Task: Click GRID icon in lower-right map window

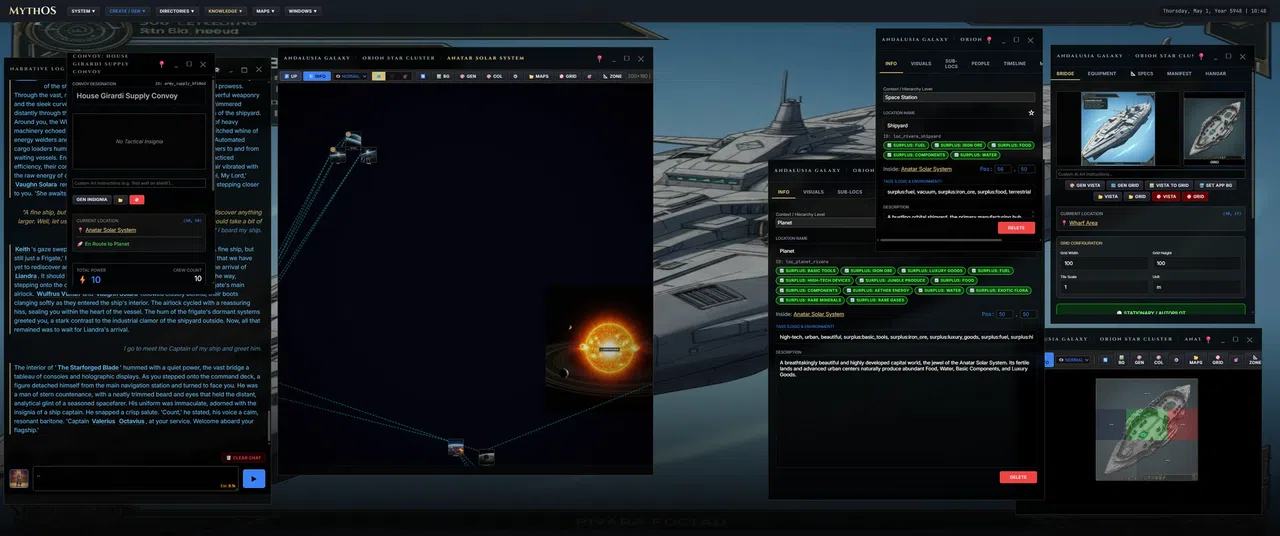Action: coord(1217,361)
